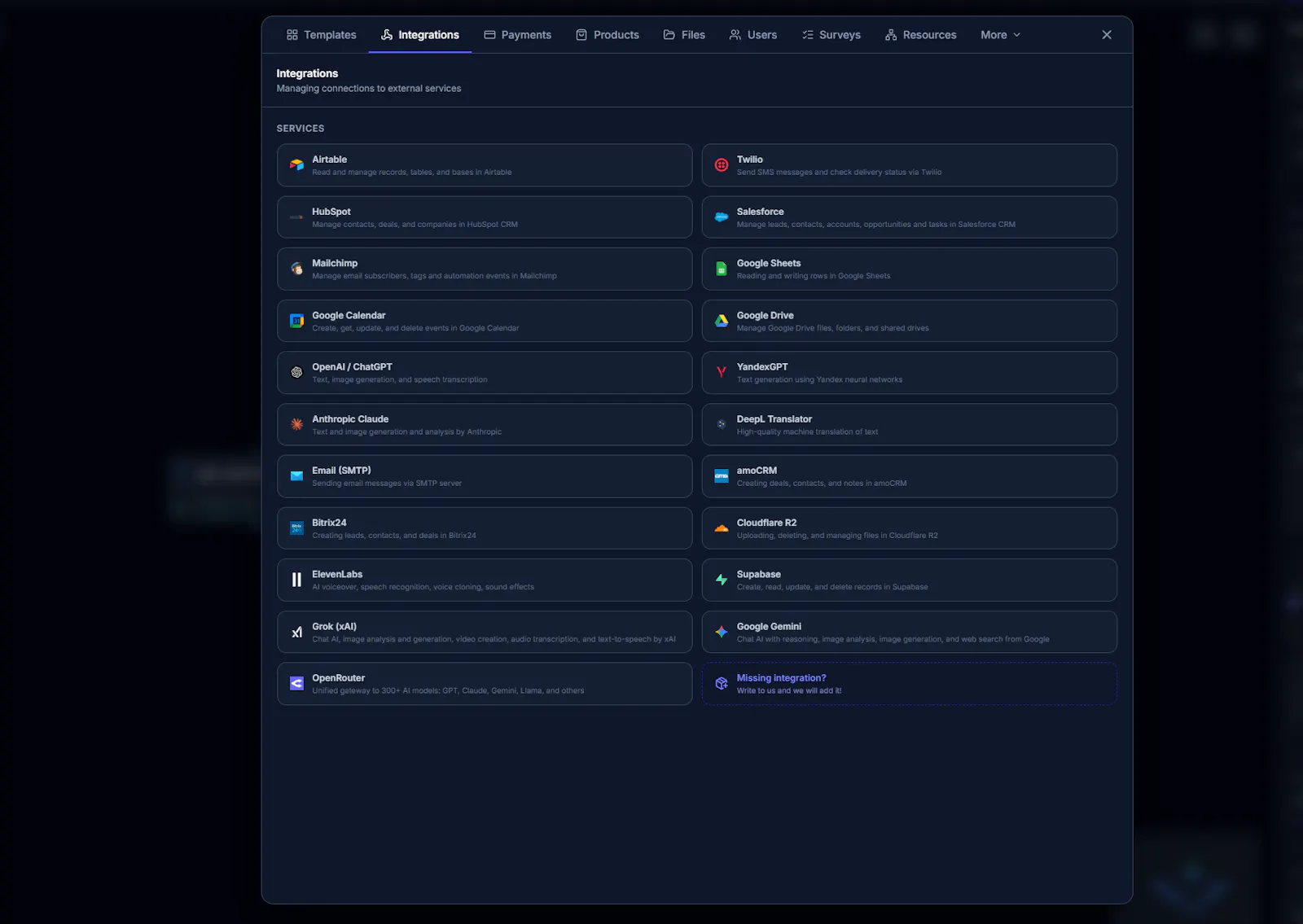Screen dimensions: 1303x924
Task: Click ElevenLabs description text
Action: pyautogui.click(x=423, y=587)
